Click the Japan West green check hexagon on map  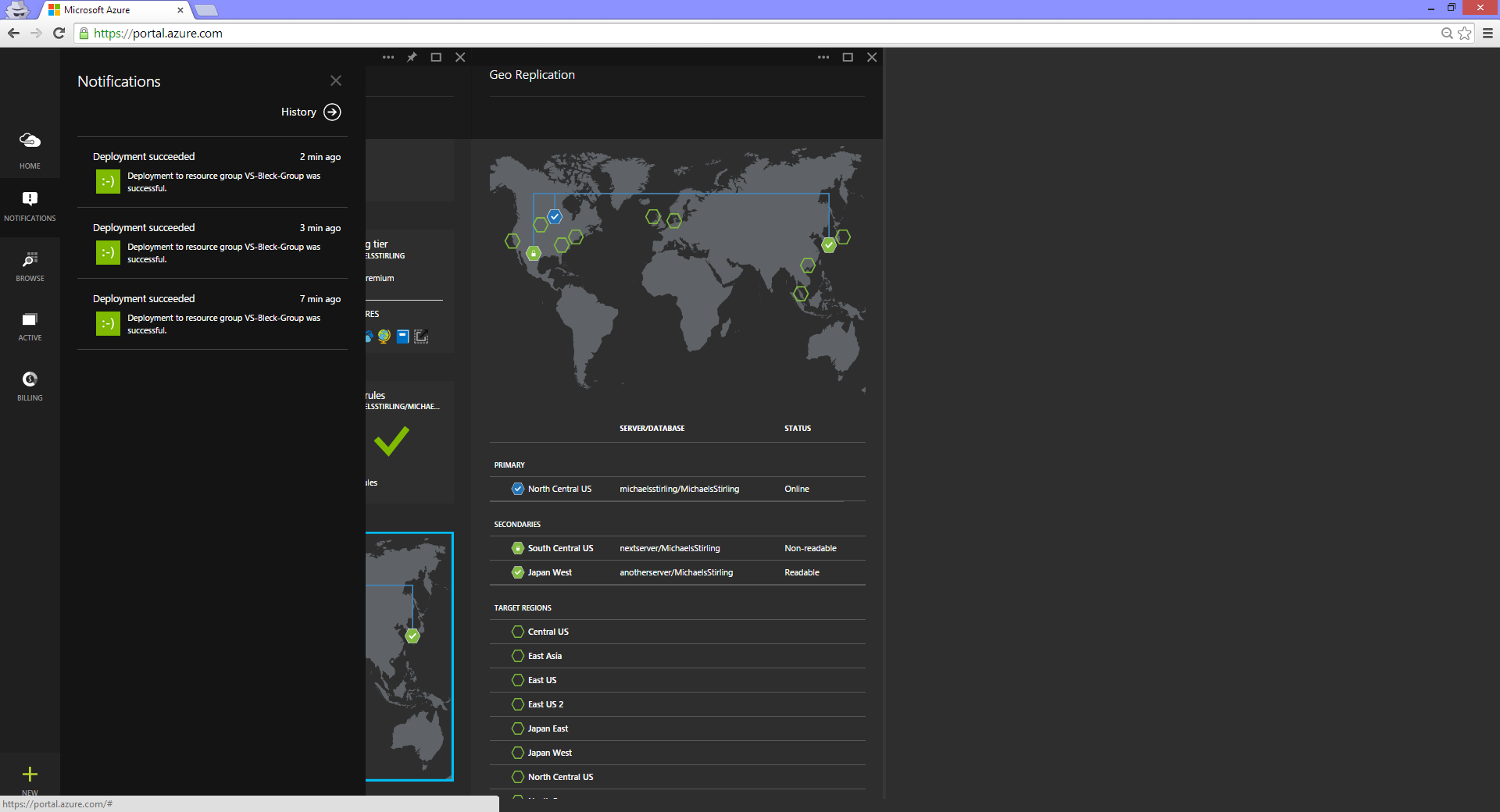829,245
